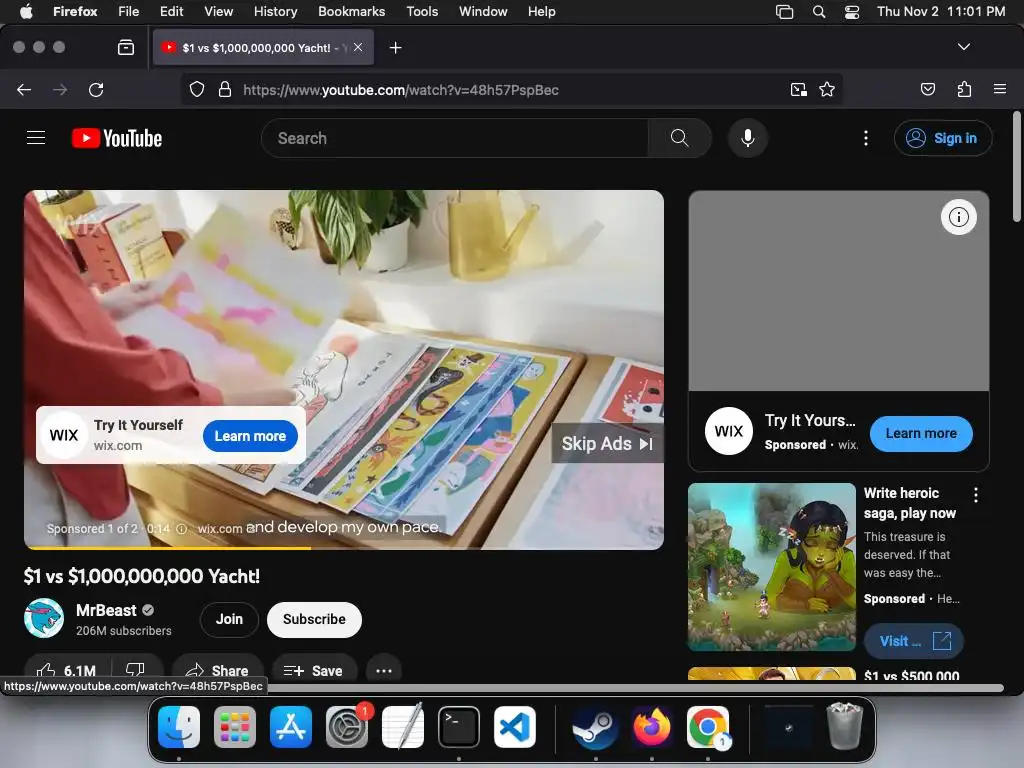The height and width of the screenshot is (768, 1024).
Task: Save the video to a playlist
Action: point(313,671)
